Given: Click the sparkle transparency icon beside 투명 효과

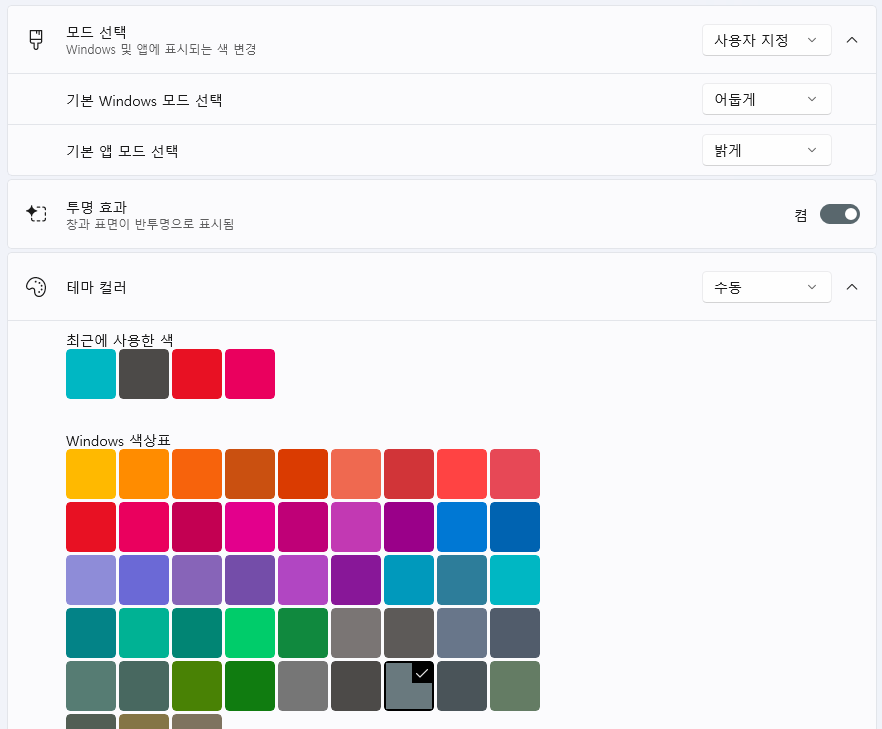Looking at the screenshot, I should pyautogui.click(x=36, y=214).
